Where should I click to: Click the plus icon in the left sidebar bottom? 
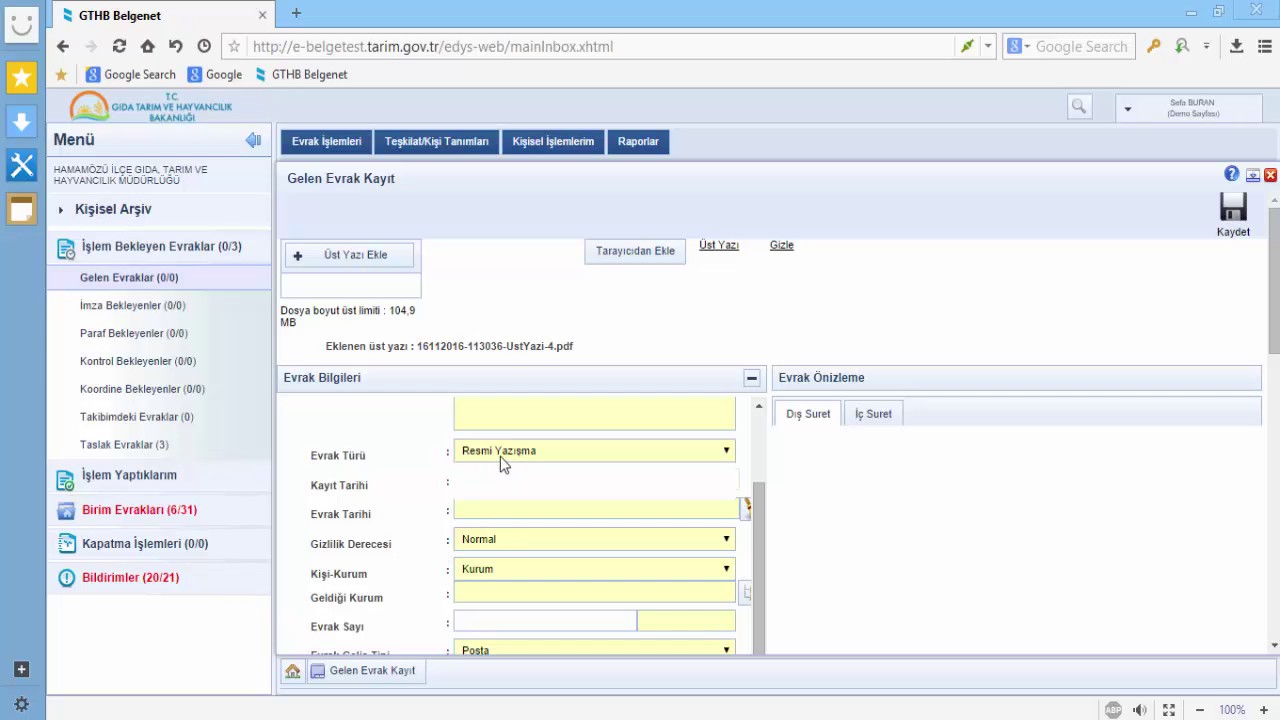(22, 669)
